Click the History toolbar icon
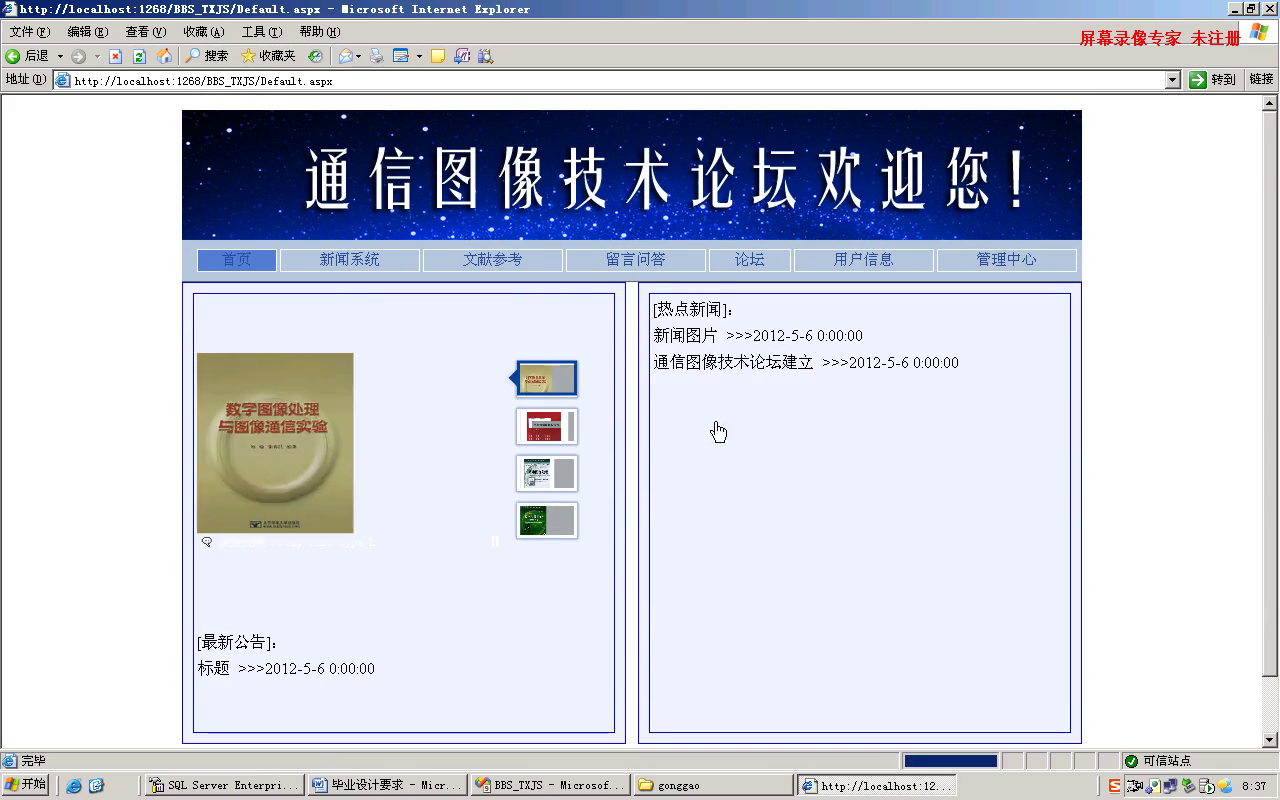The image size is (1280, 800). 315,56
